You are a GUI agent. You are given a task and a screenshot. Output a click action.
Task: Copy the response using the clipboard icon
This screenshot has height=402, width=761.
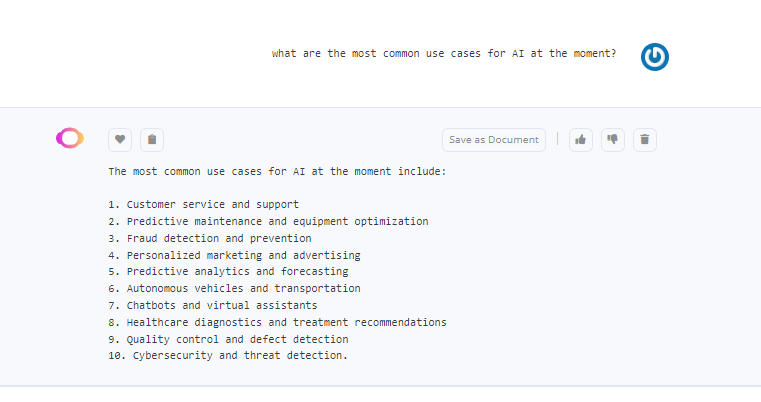152,140
